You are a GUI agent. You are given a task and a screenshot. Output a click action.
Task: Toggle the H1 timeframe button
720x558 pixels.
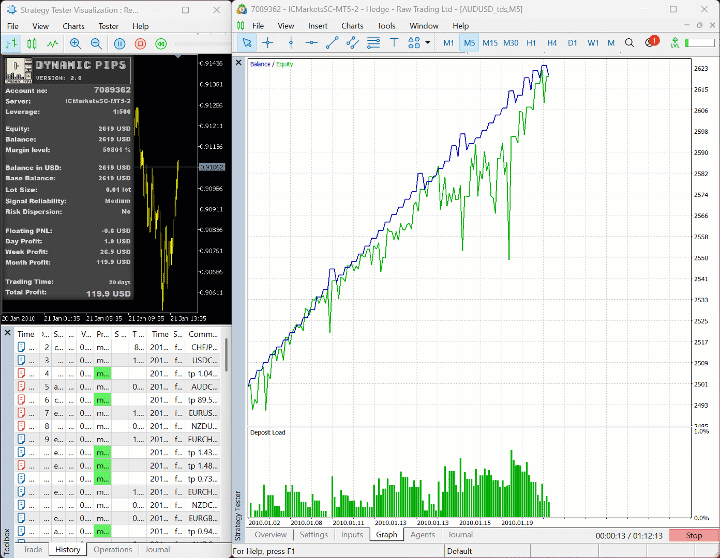point(531,43)
